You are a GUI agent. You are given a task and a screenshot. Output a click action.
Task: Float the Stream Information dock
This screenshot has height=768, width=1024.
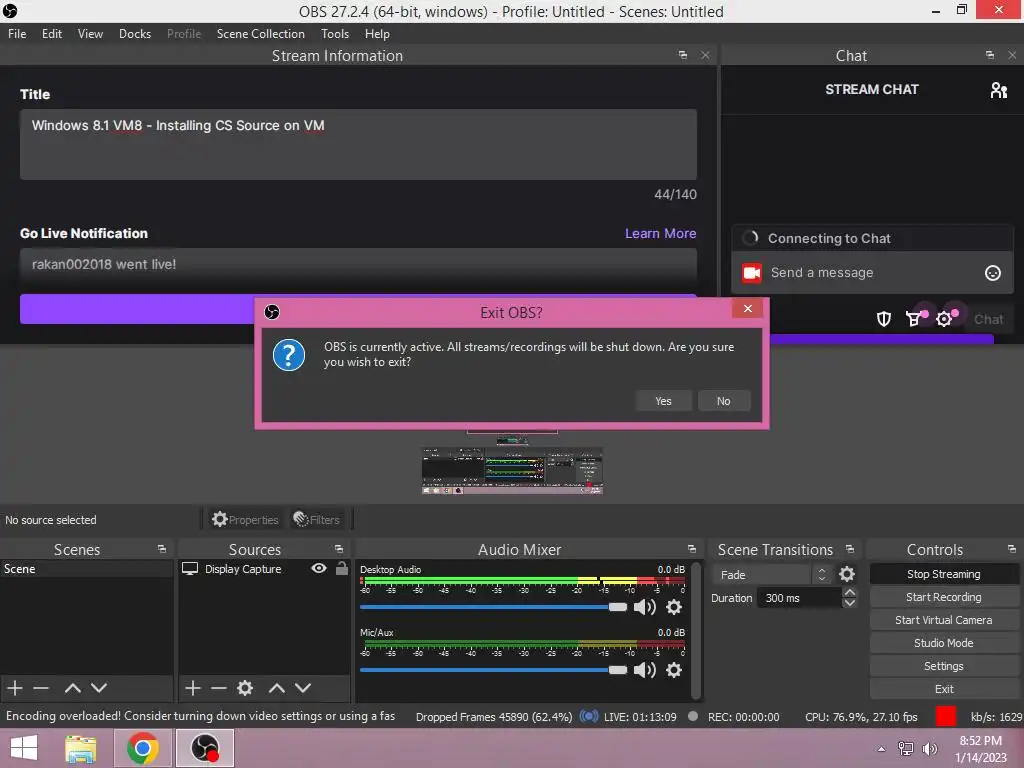[x=682, y=56]
